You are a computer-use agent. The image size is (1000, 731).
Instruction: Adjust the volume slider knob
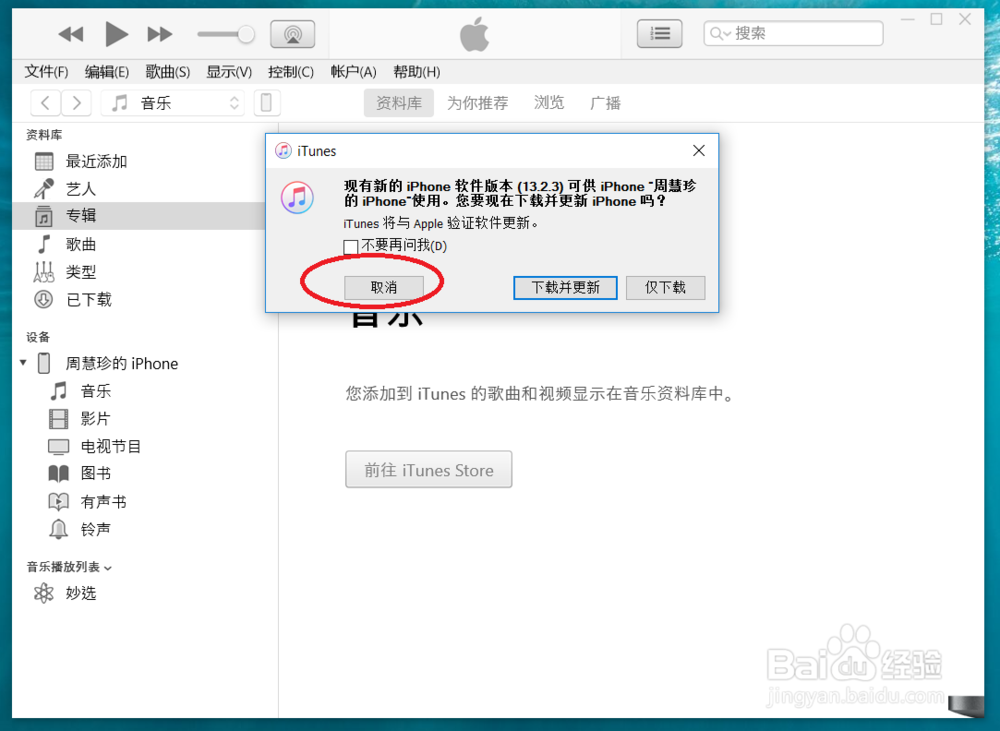click(246, 34)
